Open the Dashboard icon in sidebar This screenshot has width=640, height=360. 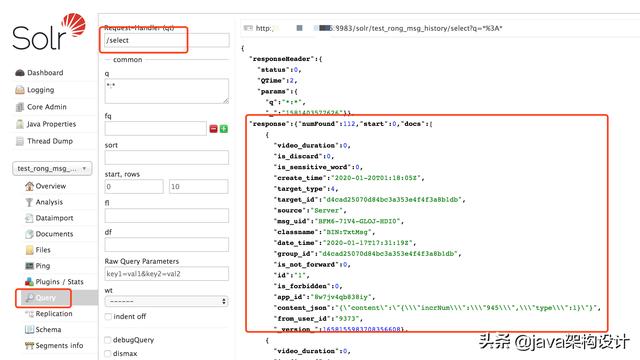(x=20, y=73)
